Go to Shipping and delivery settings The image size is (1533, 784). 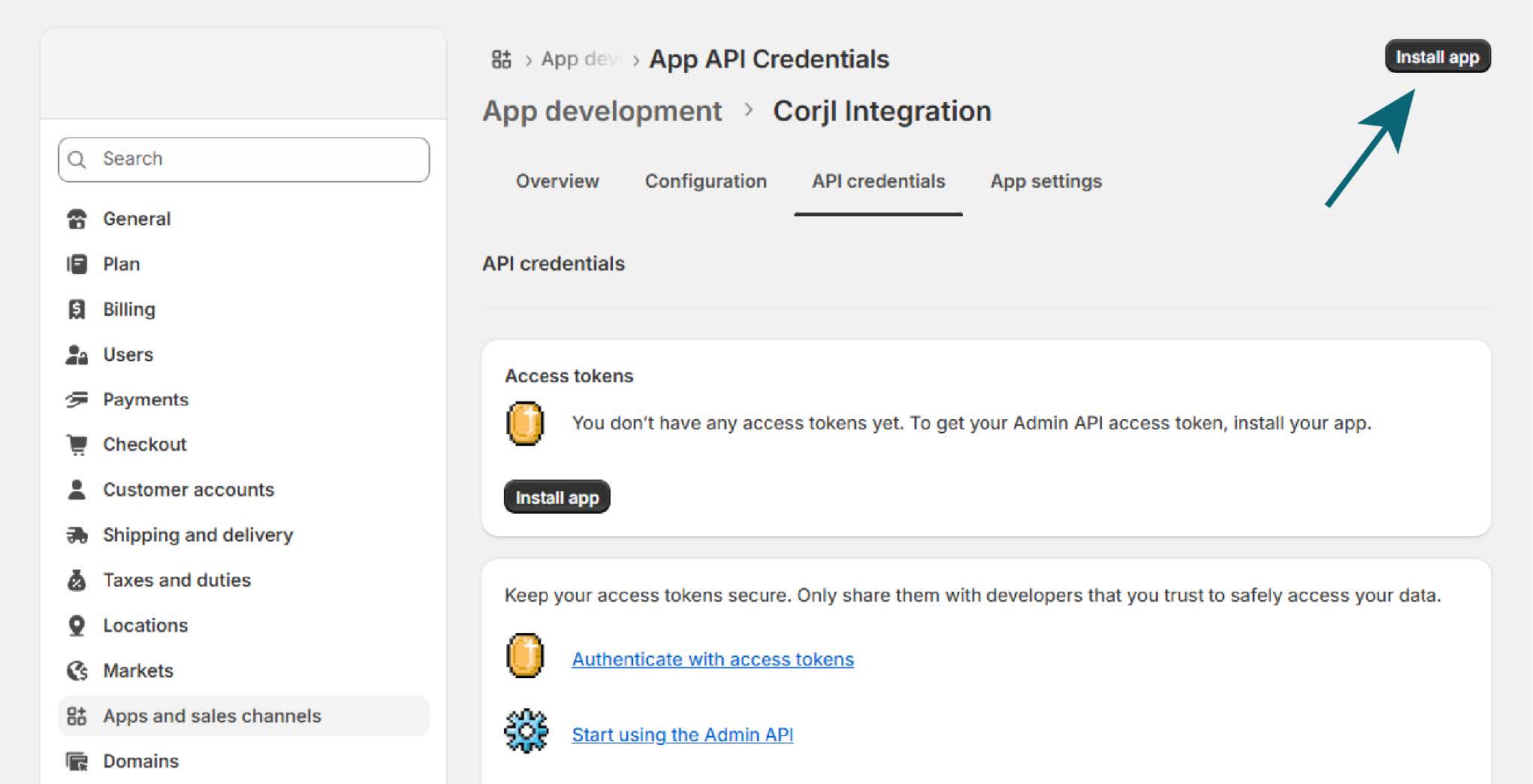tap(243, 535)
